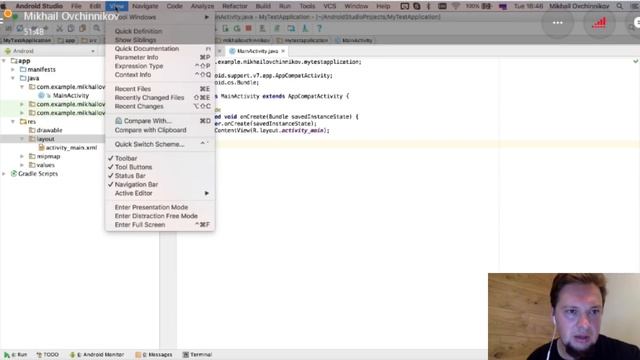This screenshot has height=360, width=640.
Task: Open the Build menu
Action: click(263, 6)
